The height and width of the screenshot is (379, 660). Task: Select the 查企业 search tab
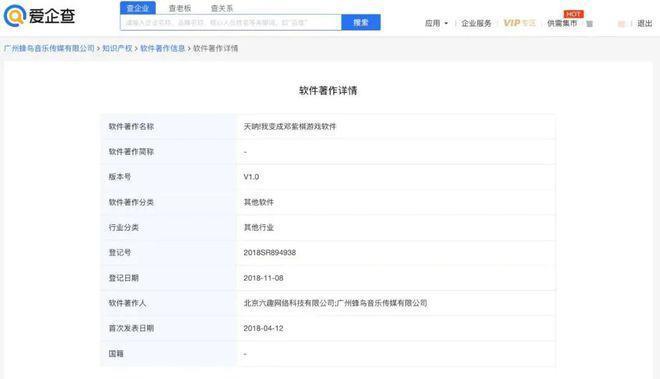click(138, 8)
